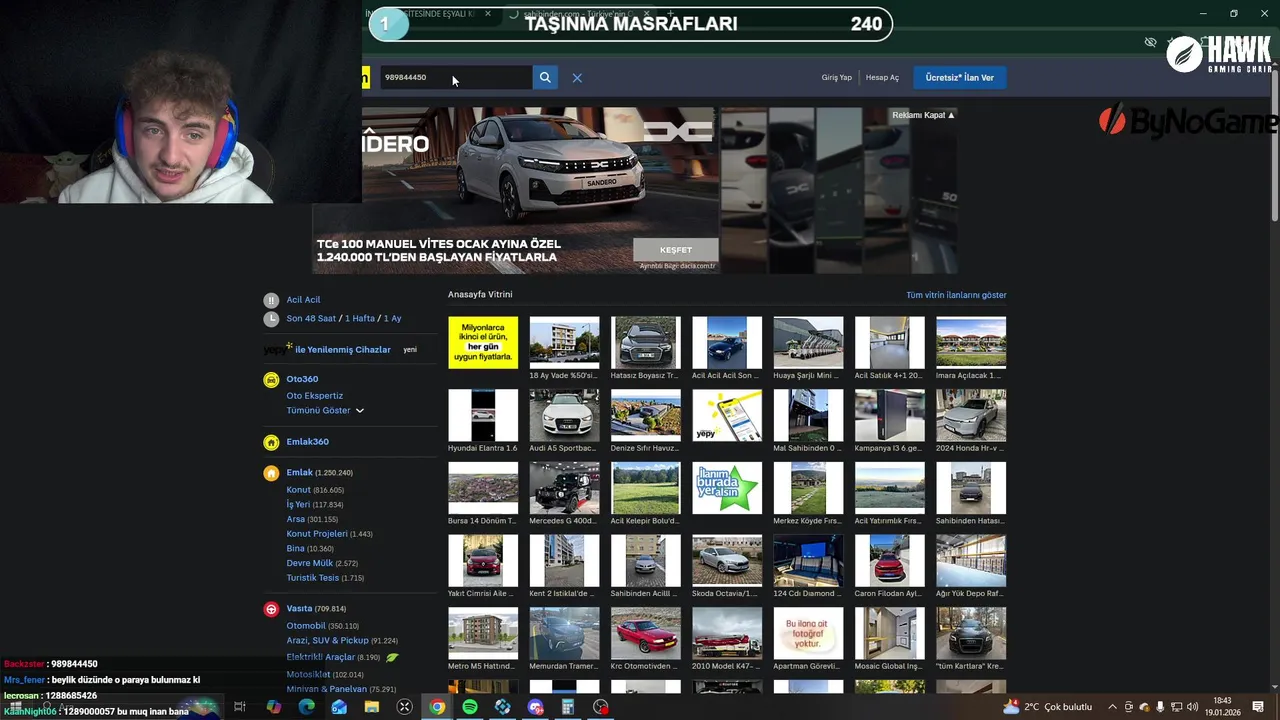
Task: Click the Emlak360 house icon
Action: pos(271,442)
